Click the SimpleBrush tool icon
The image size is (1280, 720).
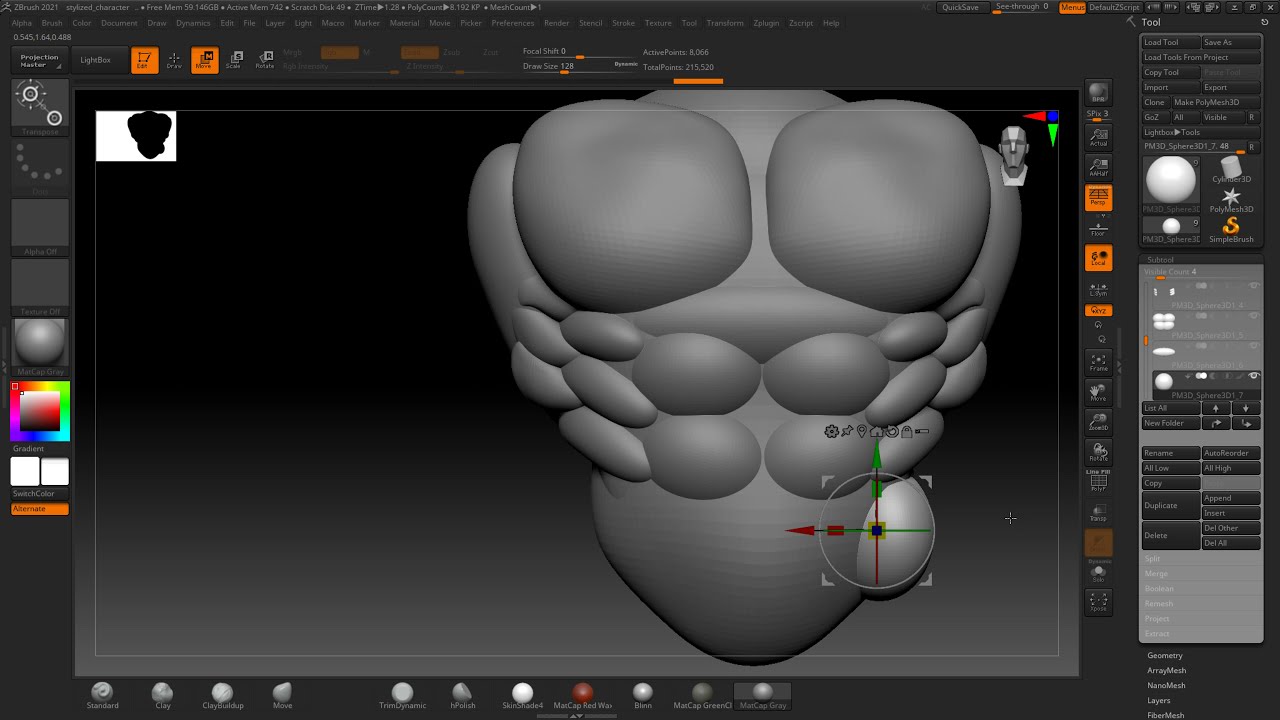1231,230
